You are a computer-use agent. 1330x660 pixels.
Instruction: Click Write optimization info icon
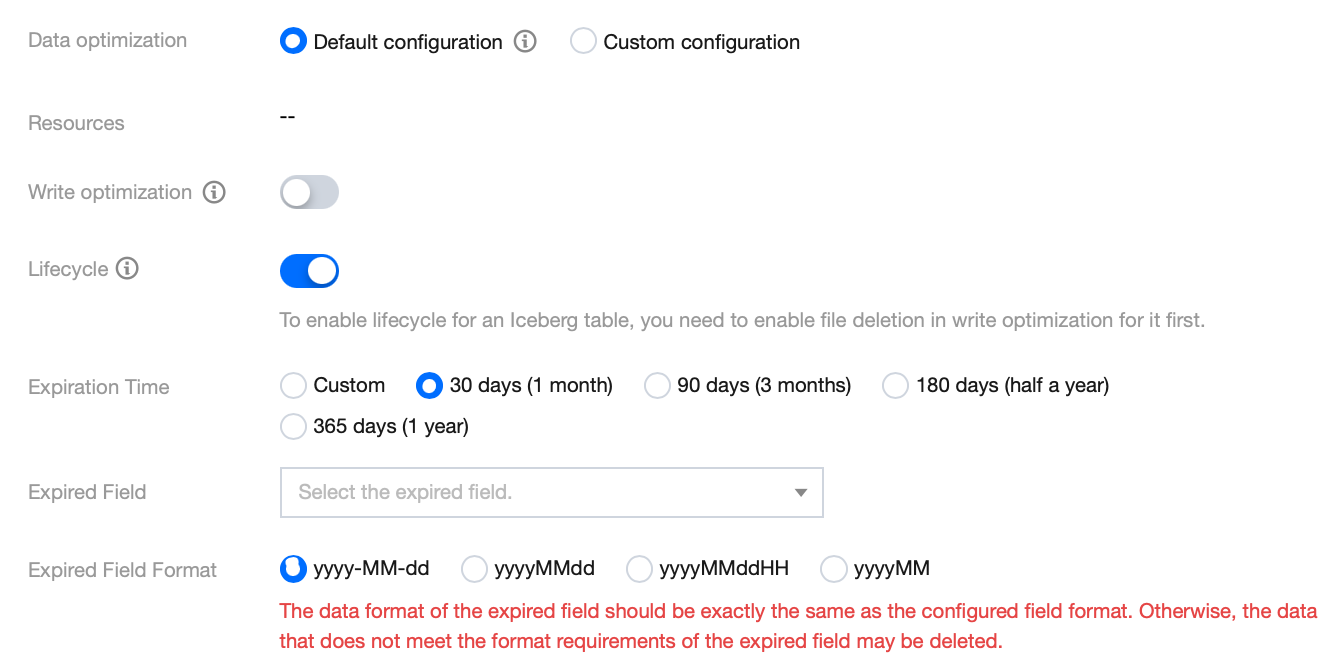click(x=214, y=192)
